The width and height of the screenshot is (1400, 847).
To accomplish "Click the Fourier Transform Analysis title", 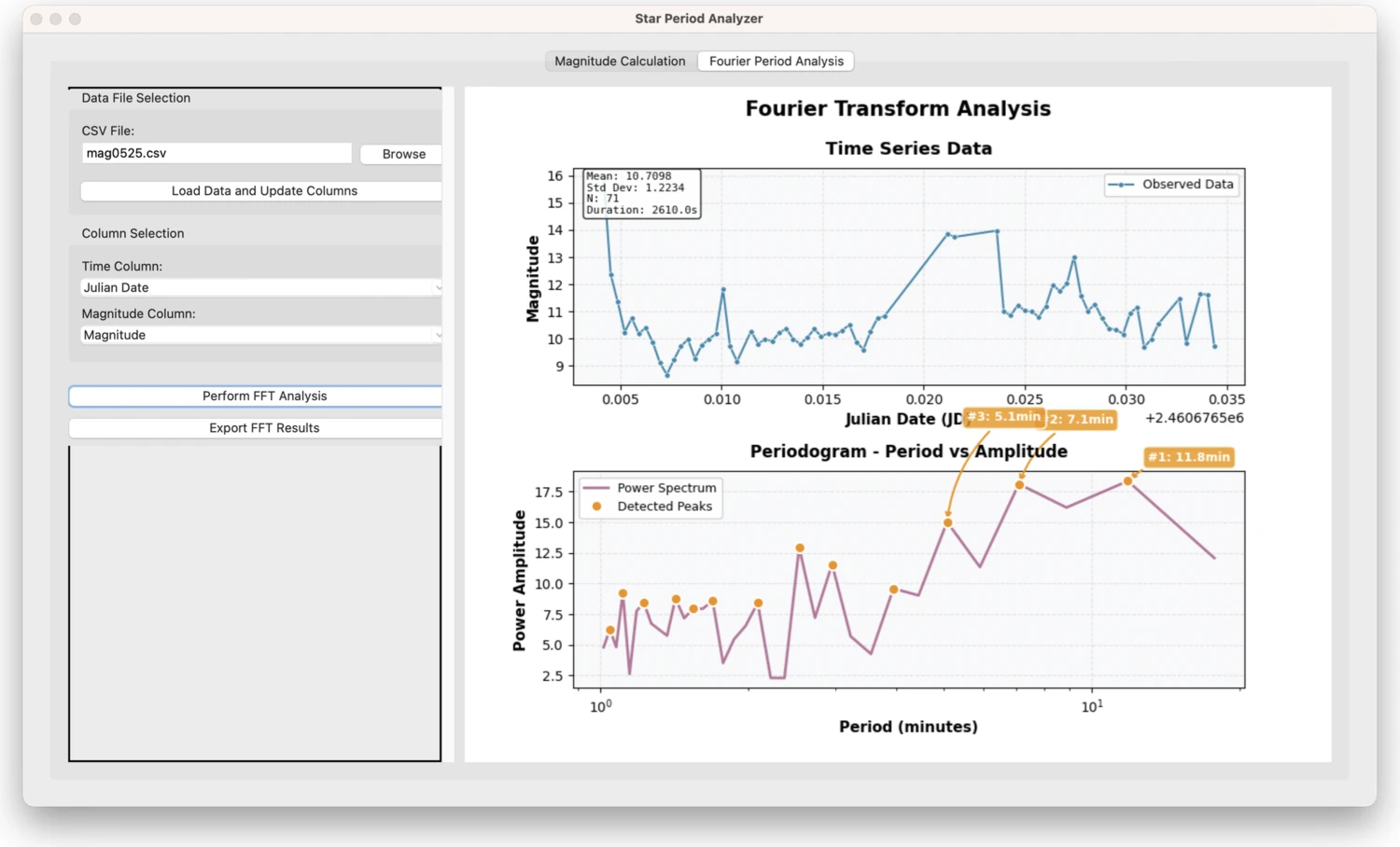I will click(x=898, y=108).
